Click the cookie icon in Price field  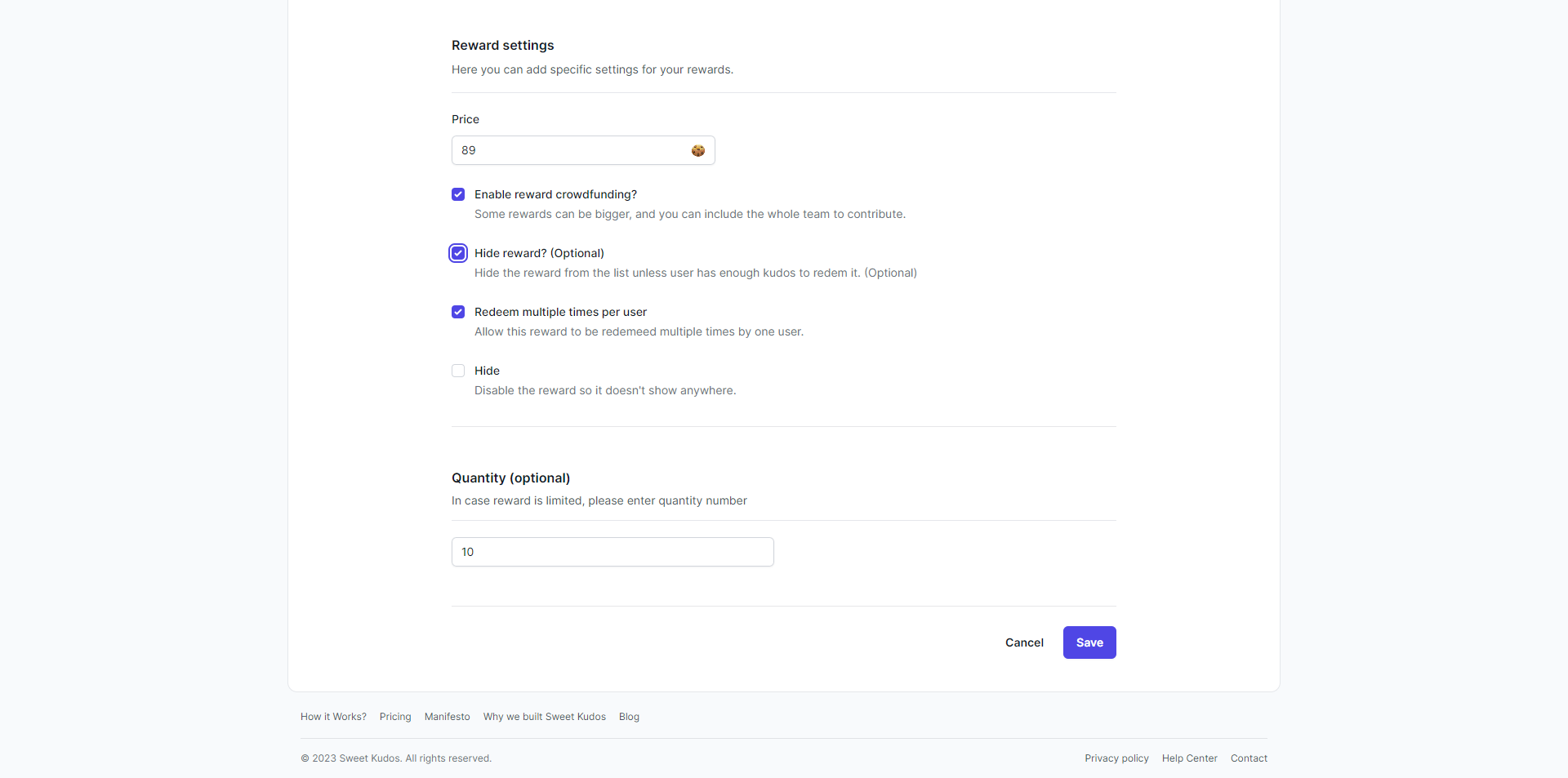697,150
